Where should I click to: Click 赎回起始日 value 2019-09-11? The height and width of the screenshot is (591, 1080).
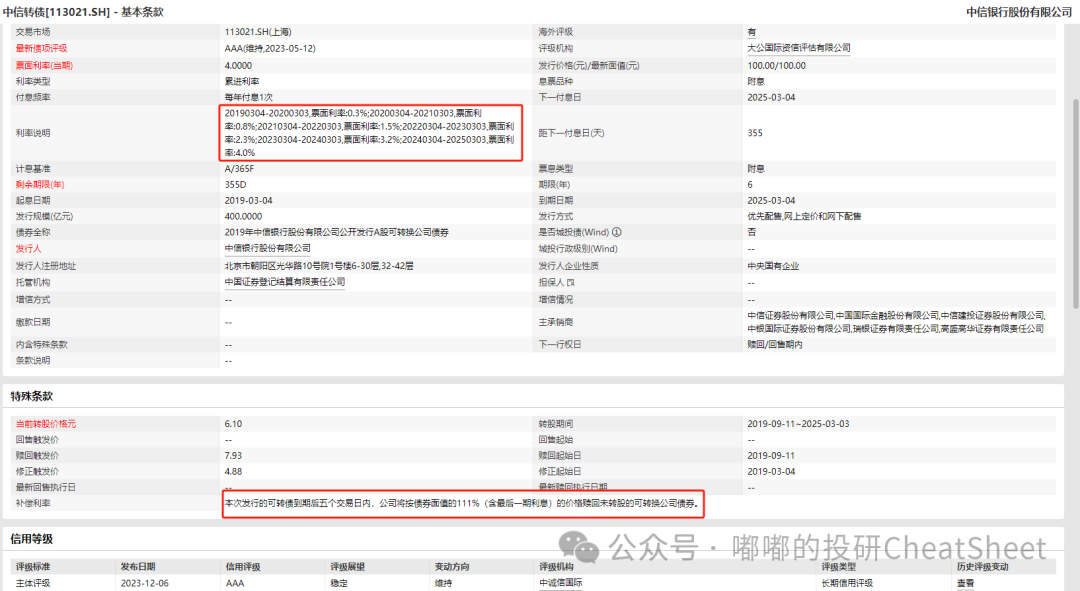click(x=771, y=455)
